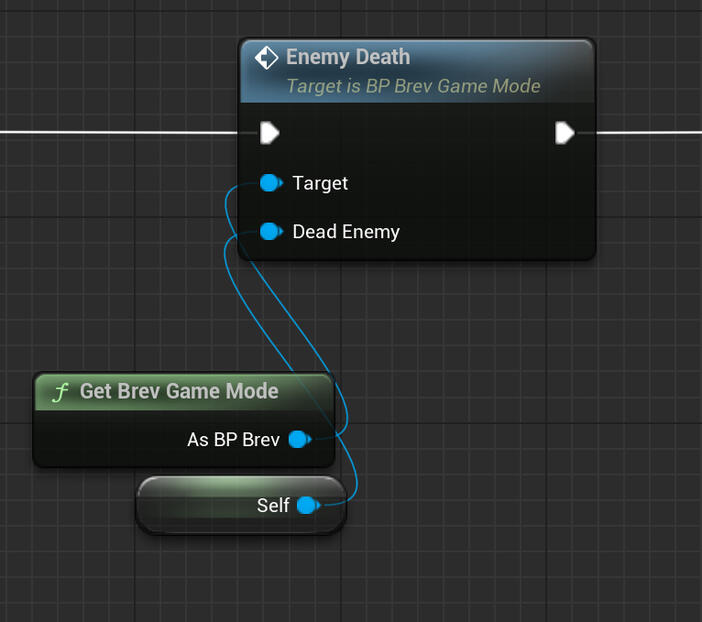
Task: Click the Self label text
Action: (273, 506)
